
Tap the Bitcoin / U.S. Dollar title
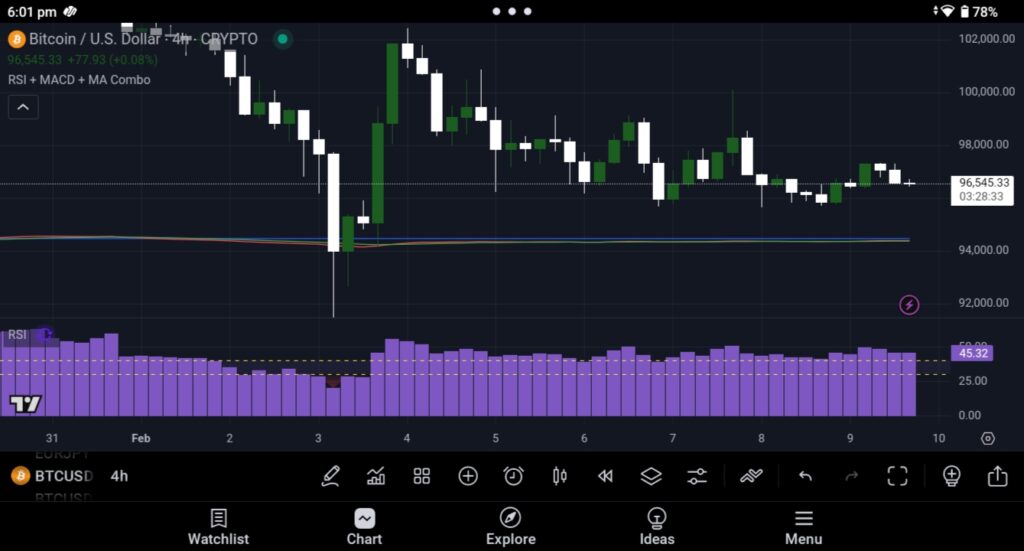click(x=95, y=39)
